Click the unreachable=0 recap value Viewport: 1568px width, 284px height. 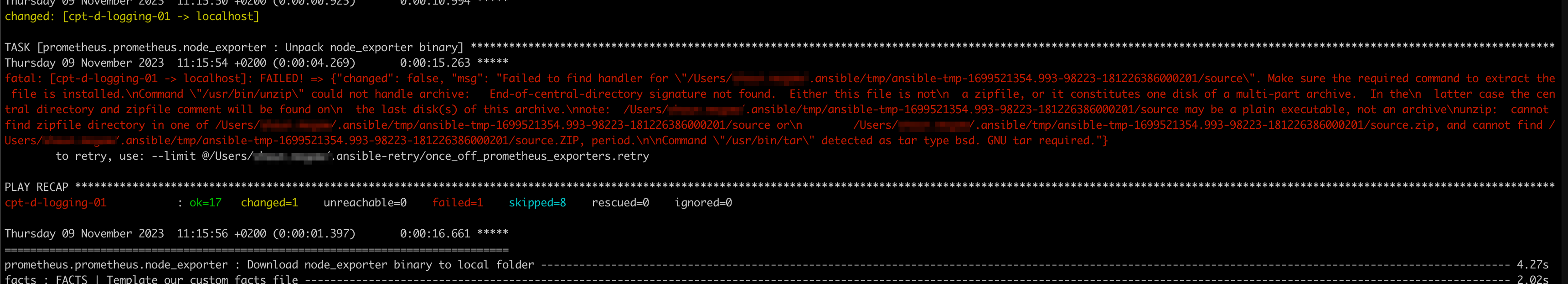pos(365,202)
